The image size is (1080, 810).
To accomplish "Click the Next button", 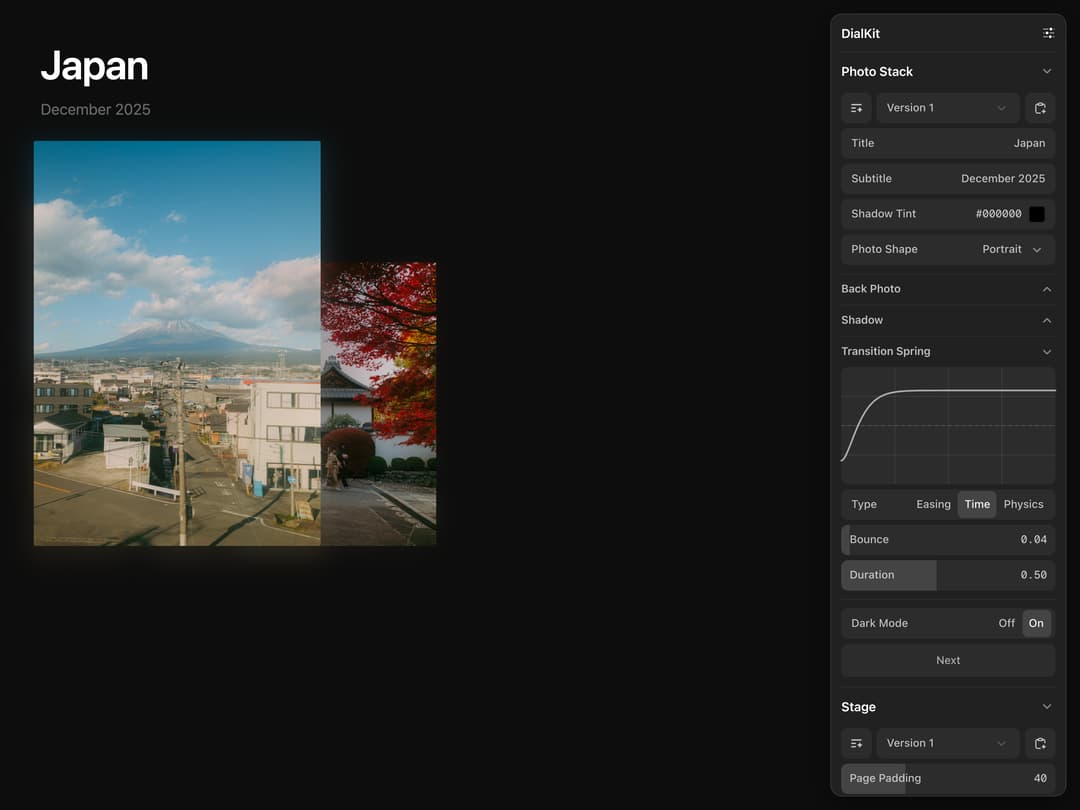I will pyautogui.click(x=948, y=661).
